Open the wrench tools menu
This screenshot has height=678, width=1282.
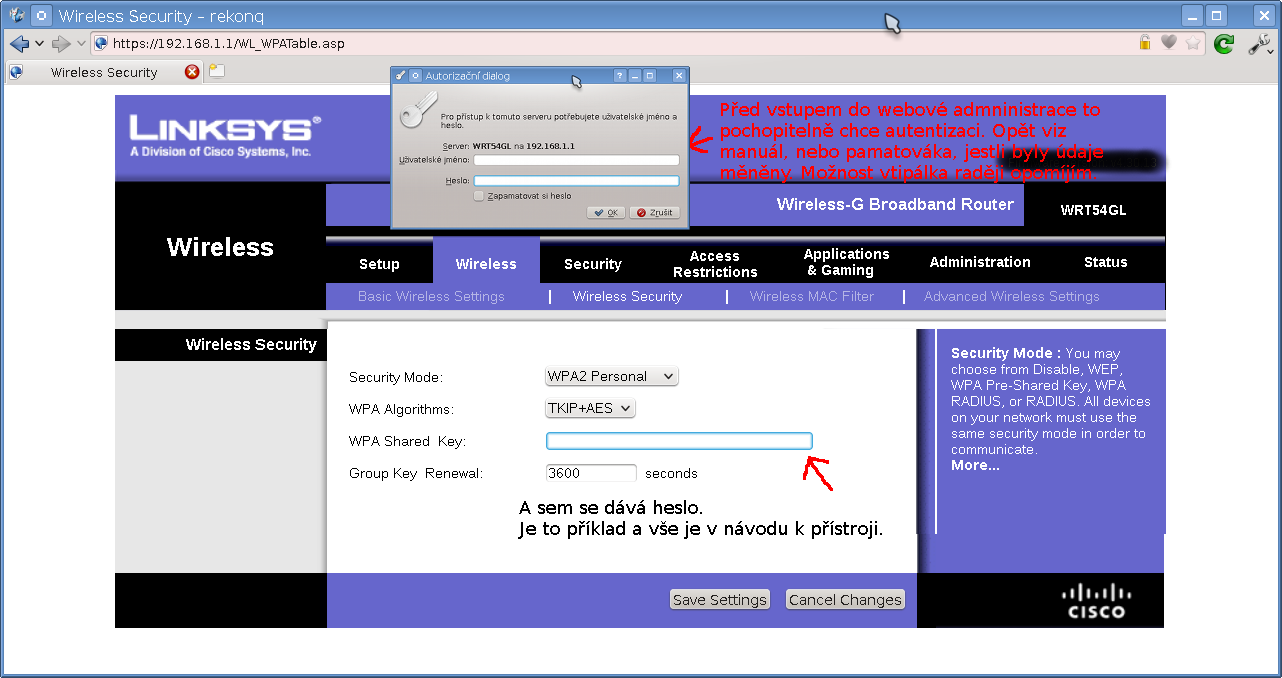pyautogui.click(x=1259, y=44)
